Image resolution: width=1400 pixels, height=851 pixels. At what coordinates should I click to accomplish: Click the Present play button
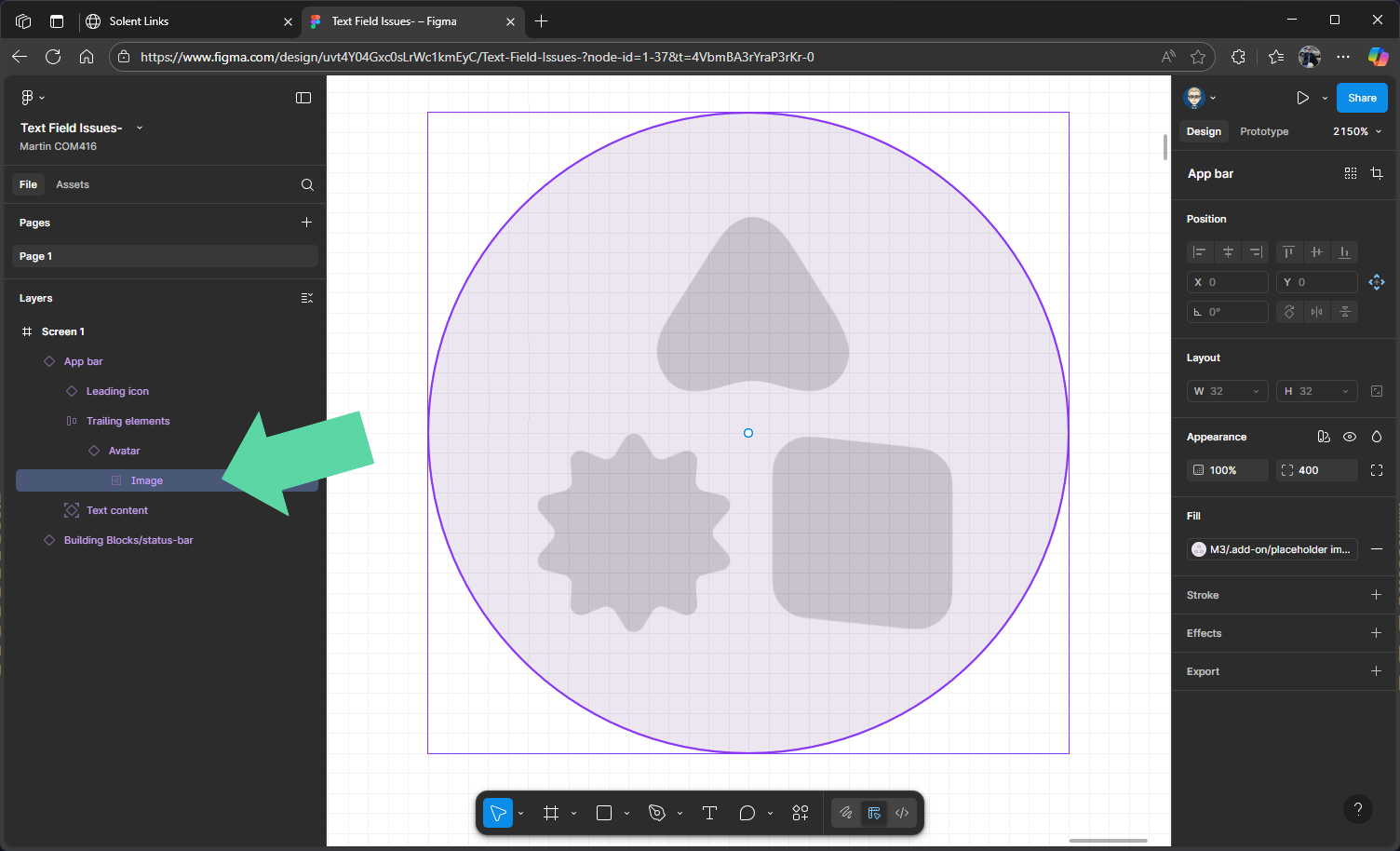tap(1302, 98)
